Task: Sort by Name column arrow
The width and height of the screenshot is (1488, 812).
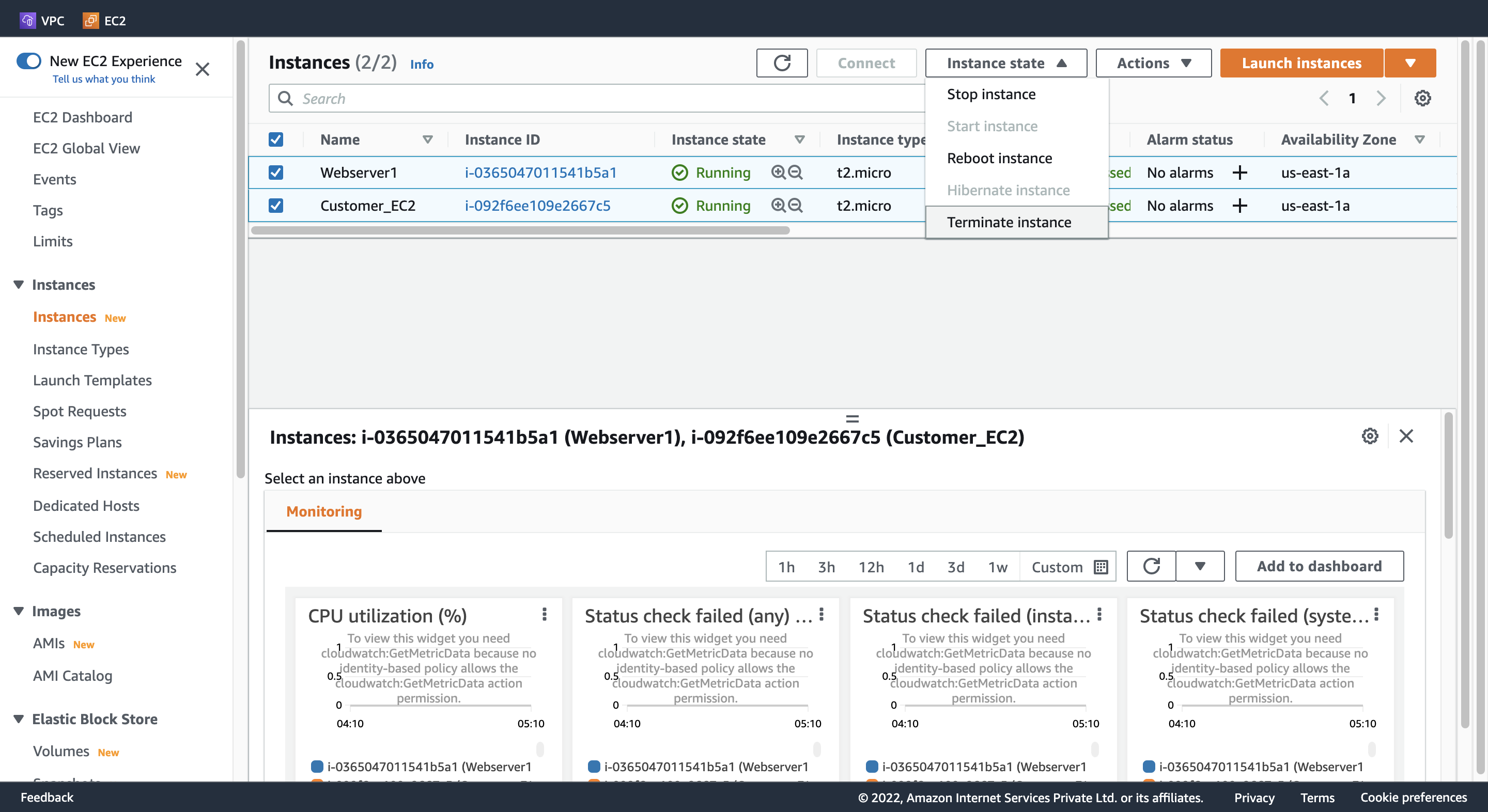Action: tap(427, 139)
